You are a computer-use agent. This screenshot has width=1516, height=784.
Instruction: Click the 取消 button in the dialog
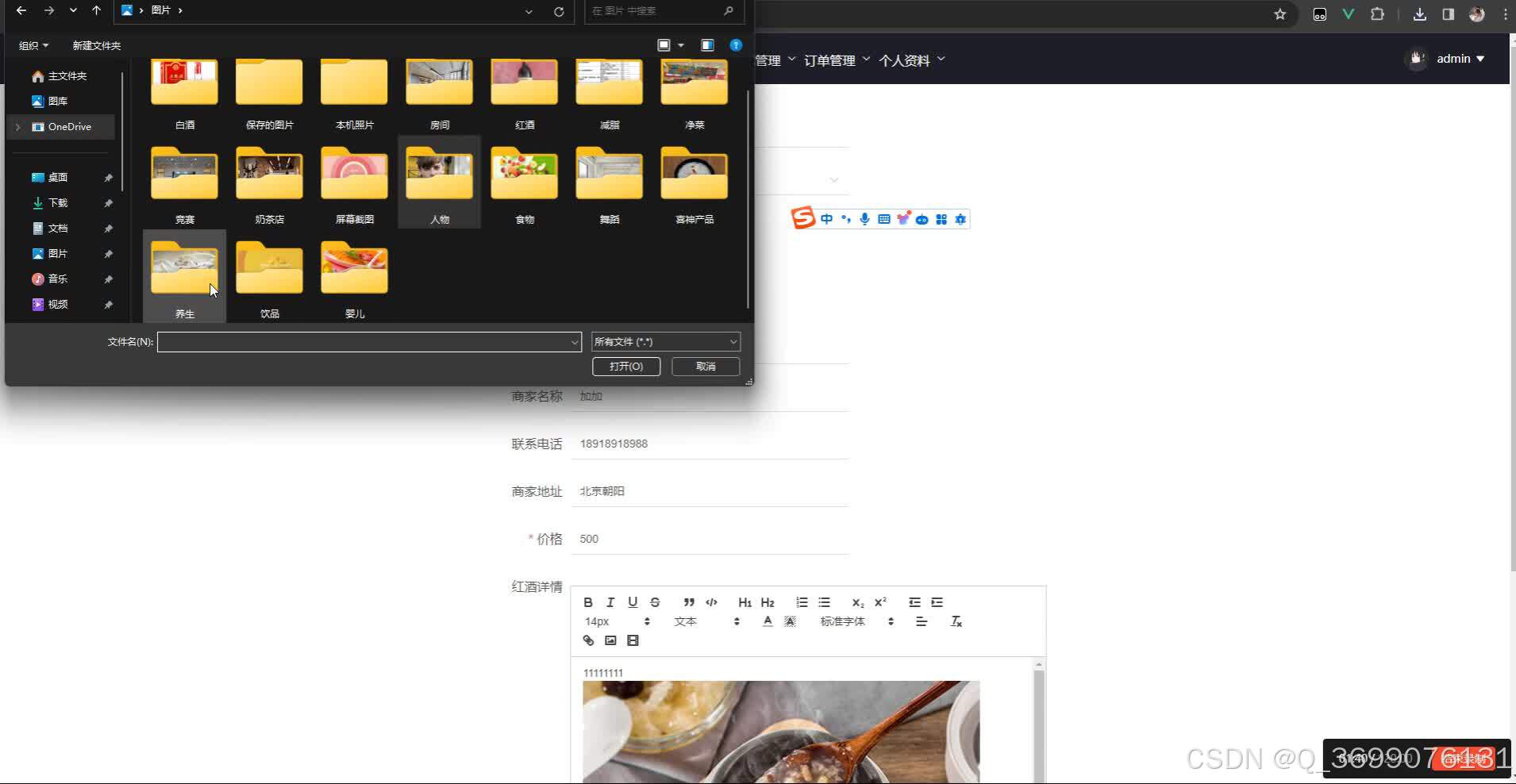pyautogui.click(x=705, y=366)
